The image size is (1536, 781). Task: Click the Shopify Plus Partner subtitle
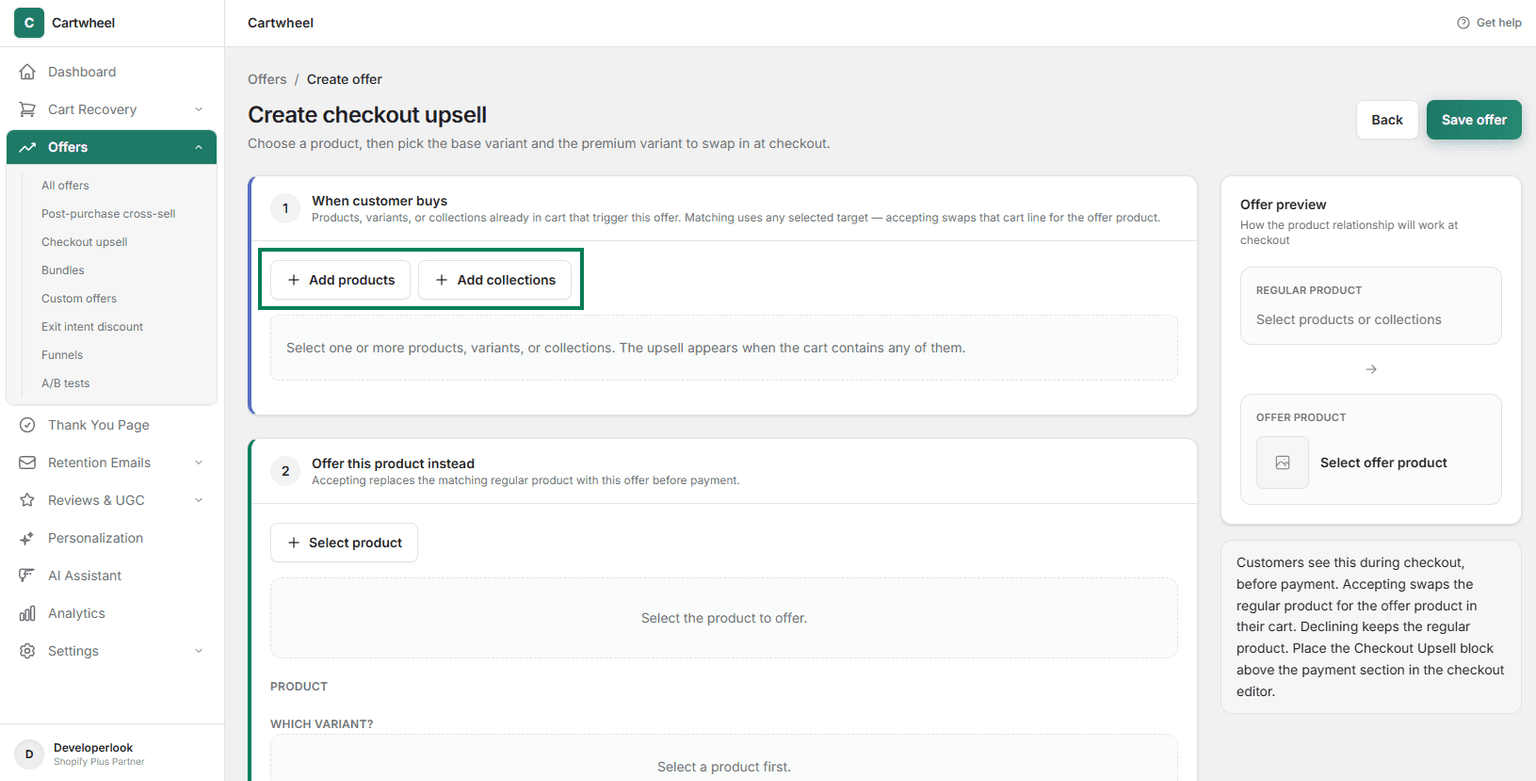click(x=99, y=762)
